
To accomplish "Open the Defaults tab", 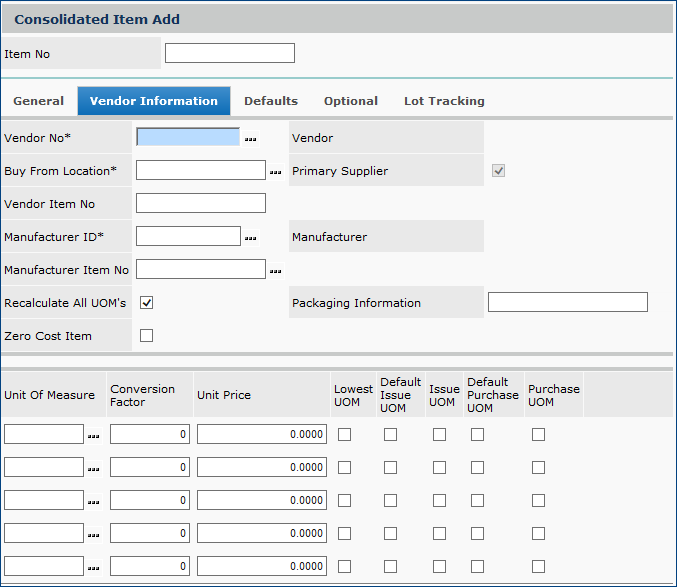I will tap(271, 101).
